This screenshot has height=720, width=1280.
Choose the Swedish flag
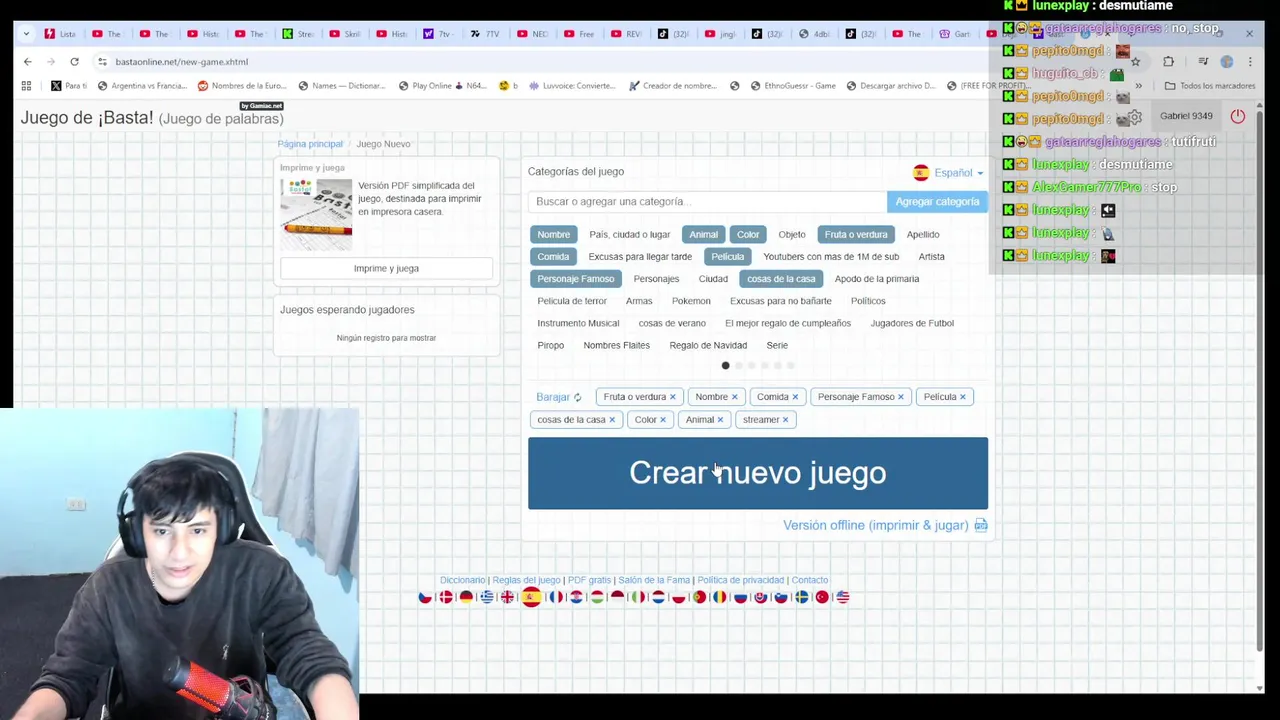pyautogui.click(x=801, y=597)
